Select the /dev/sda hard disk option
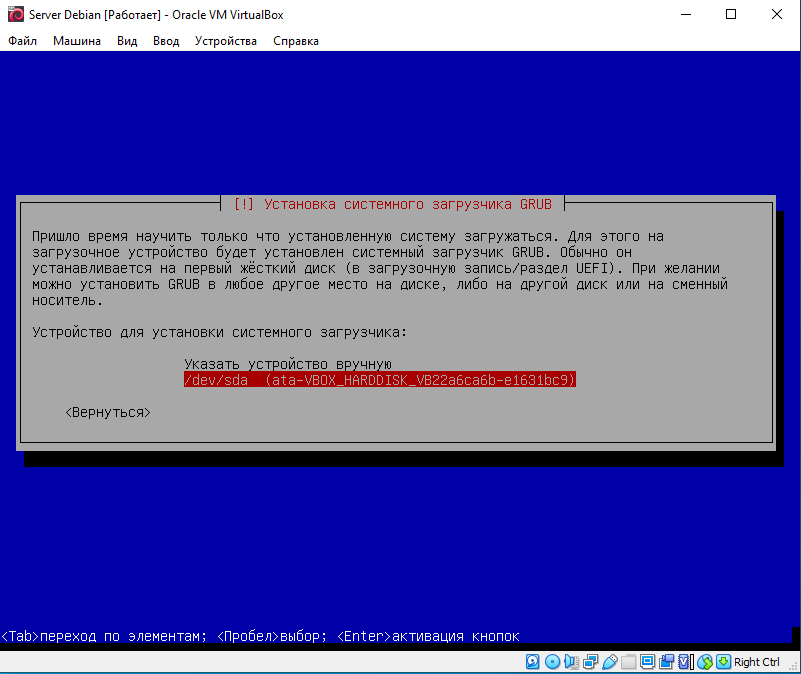The image size is (801, 674). point(380,381)
